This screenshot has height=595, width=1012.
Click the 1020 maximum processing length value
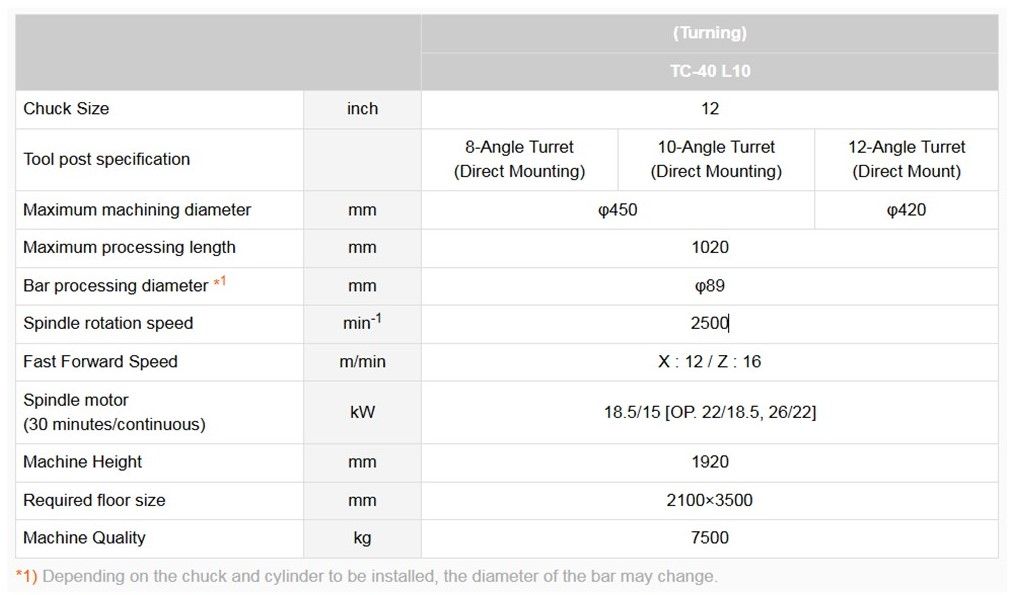pyautogui.click(x=709, y=247)
